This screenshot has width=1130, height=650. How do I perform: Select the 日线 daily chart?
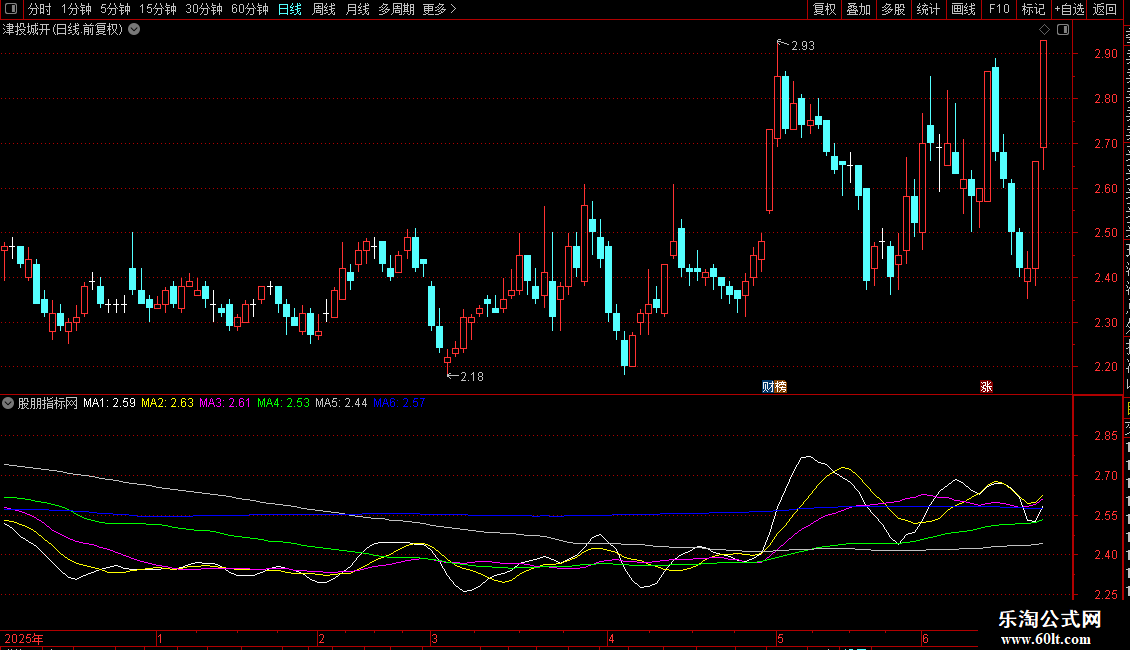tap(290, 9)
